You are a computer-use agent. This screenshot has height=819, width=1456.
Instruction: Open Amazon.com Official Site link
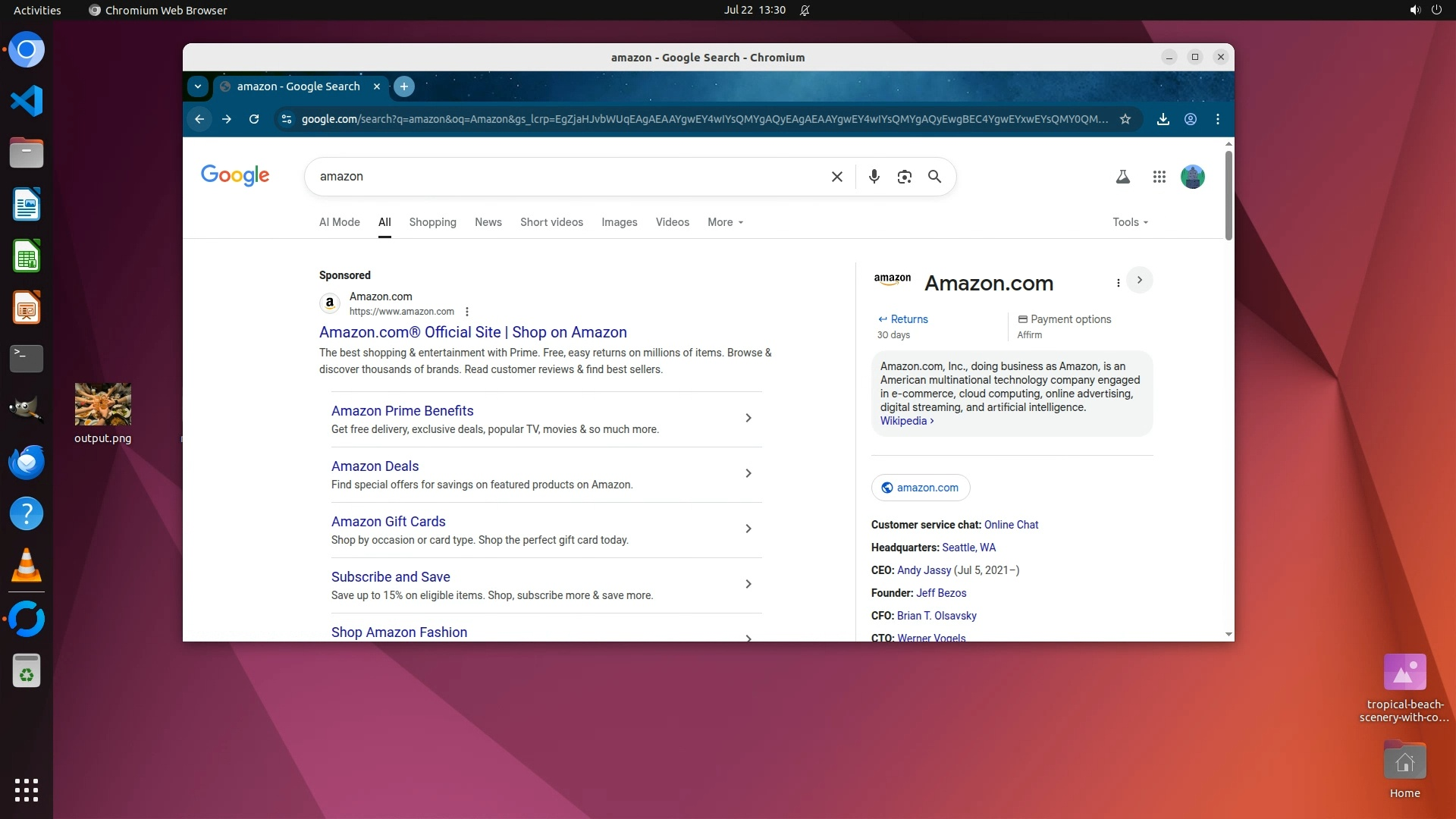(472, 332)
